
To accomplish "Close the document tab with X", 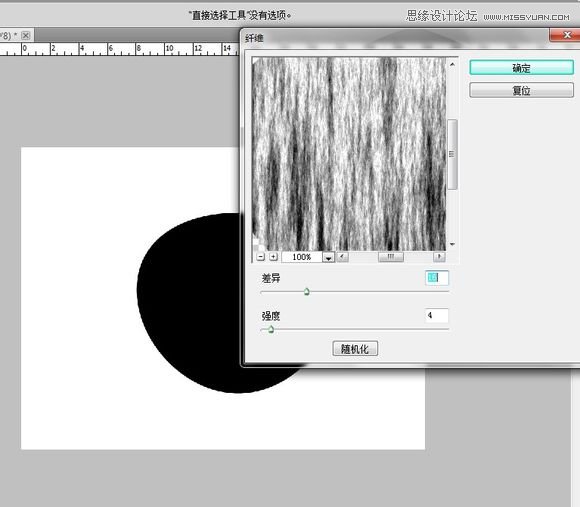I will (26, 36).
